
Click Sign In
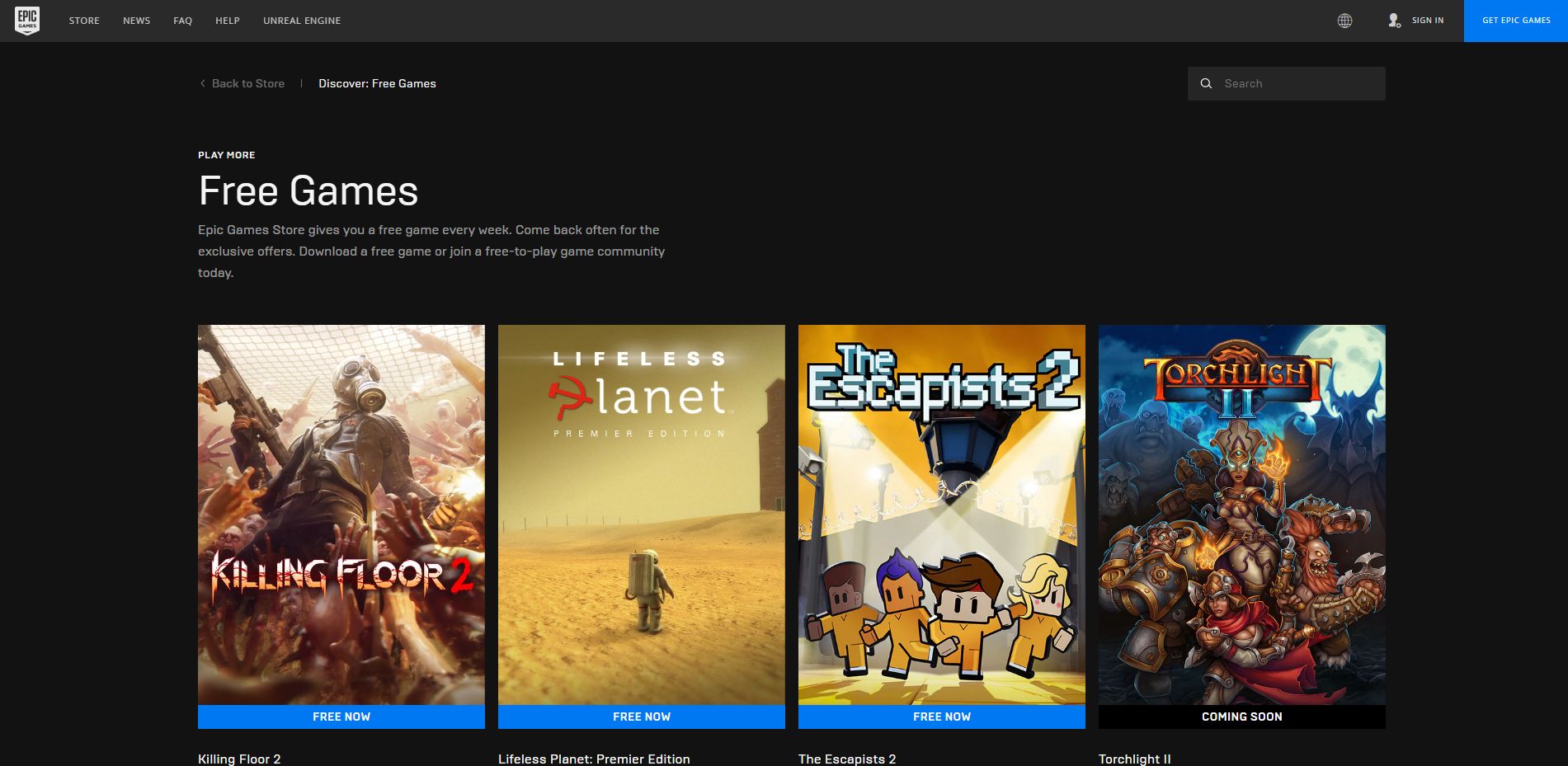click(1428, 21)
